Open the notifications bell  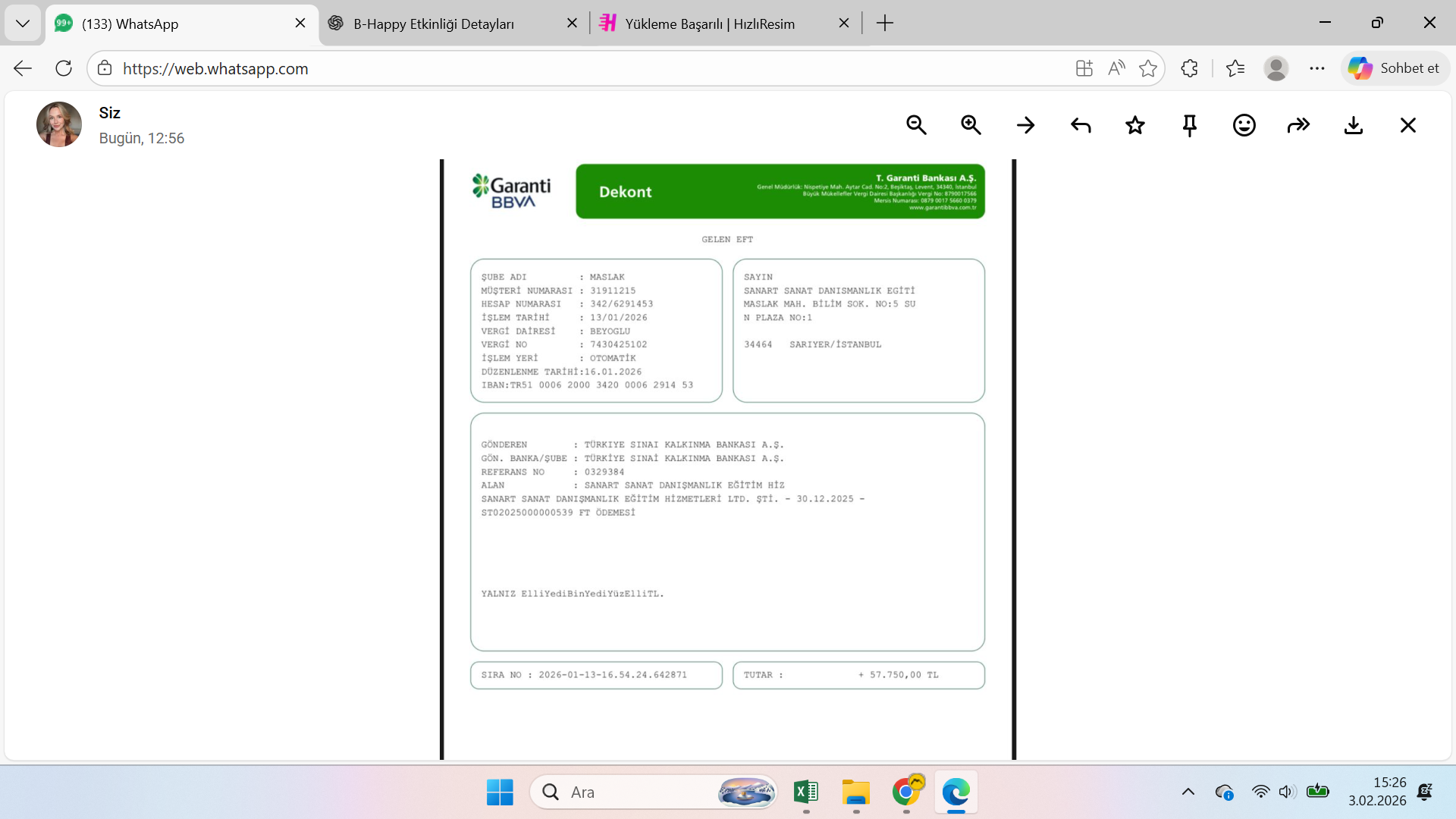1425,792
